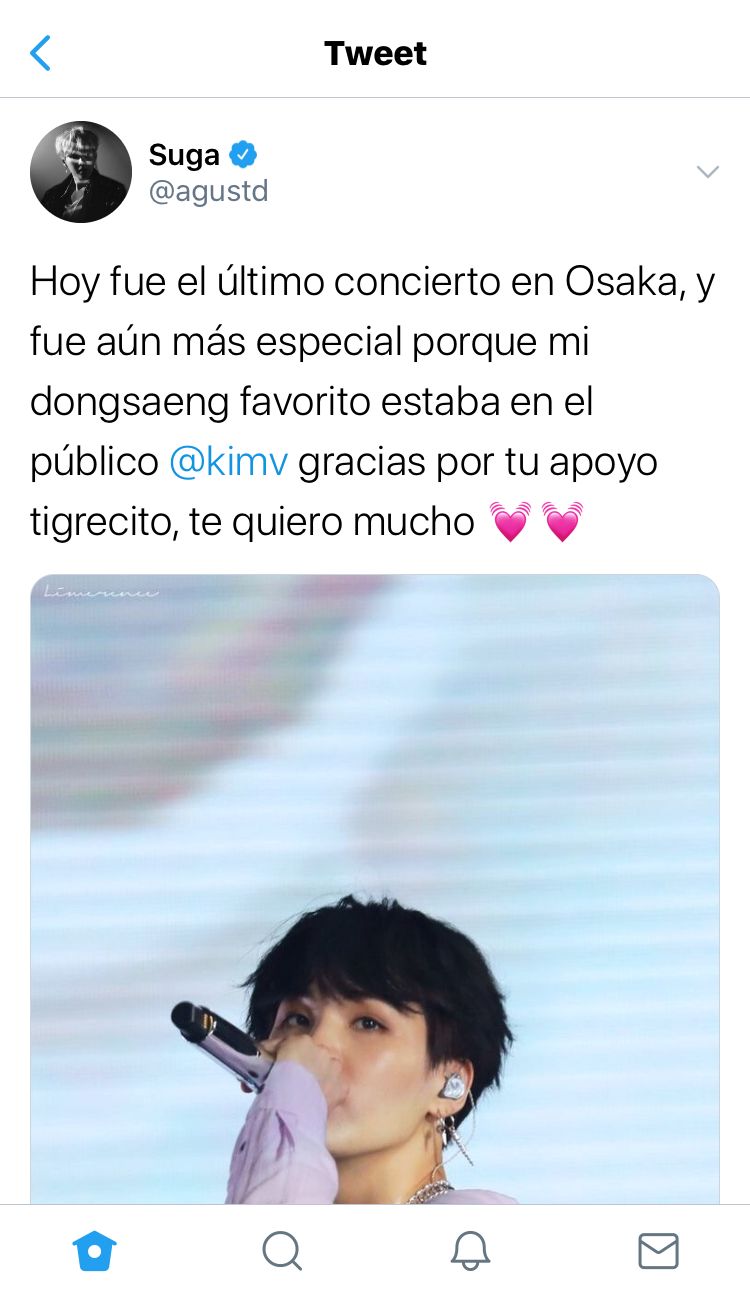Open the Notifications bell tab

tap(469, 1250)
